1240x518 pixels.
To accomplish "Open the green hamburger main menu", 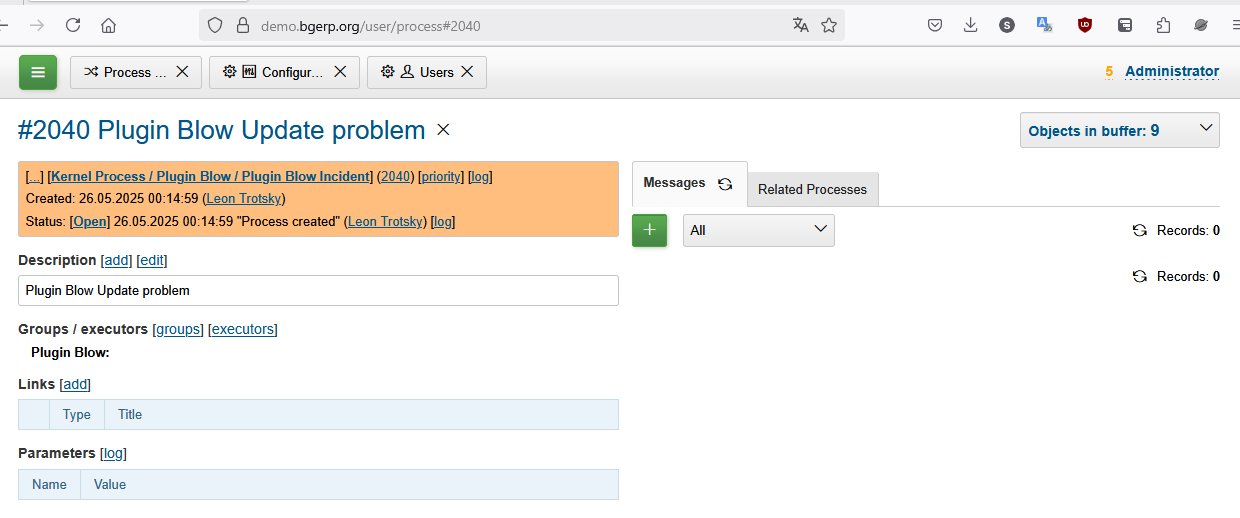I will pos(38,72).
